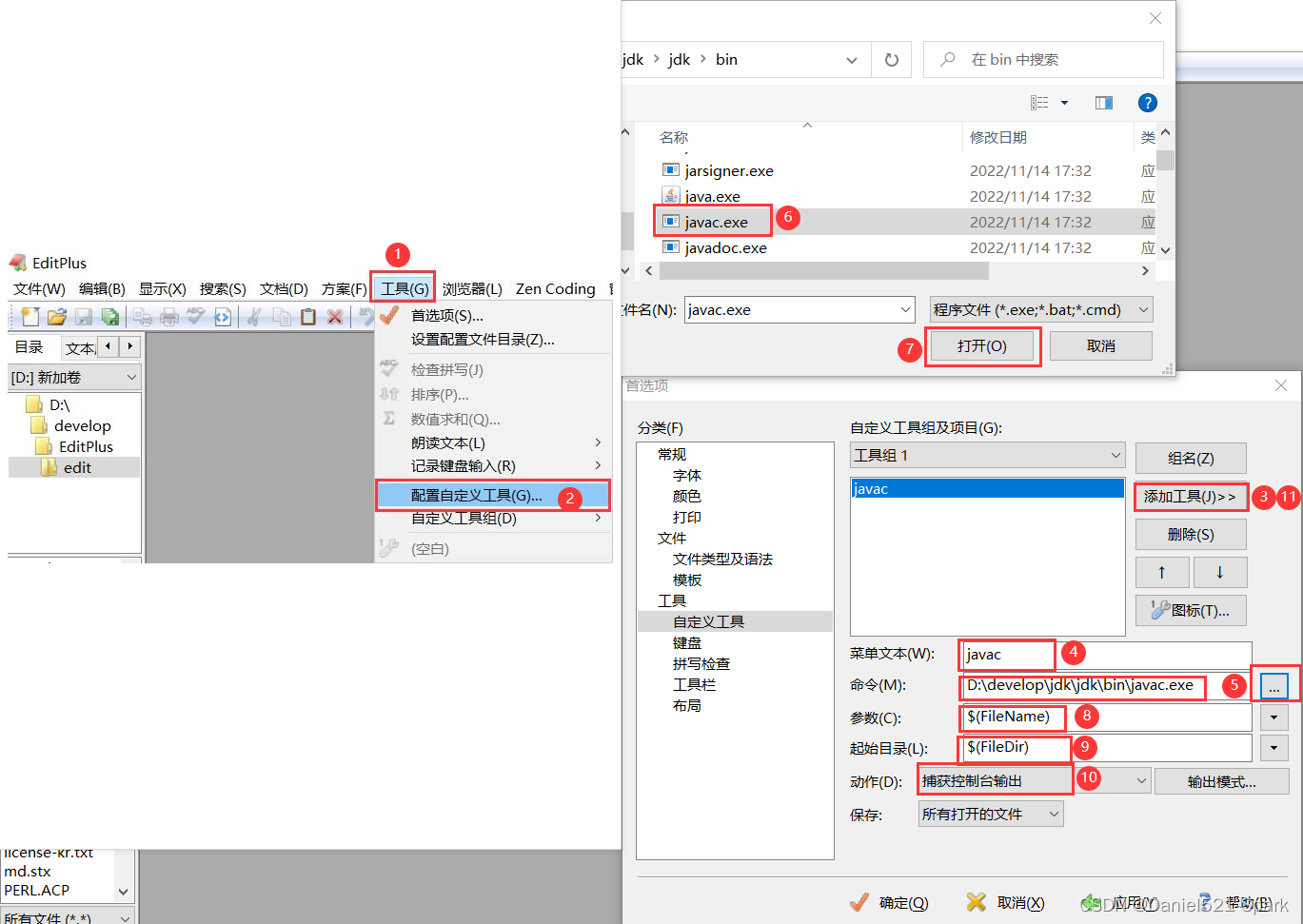Open the 搜索(S) menu

click(x=223, y=289)
